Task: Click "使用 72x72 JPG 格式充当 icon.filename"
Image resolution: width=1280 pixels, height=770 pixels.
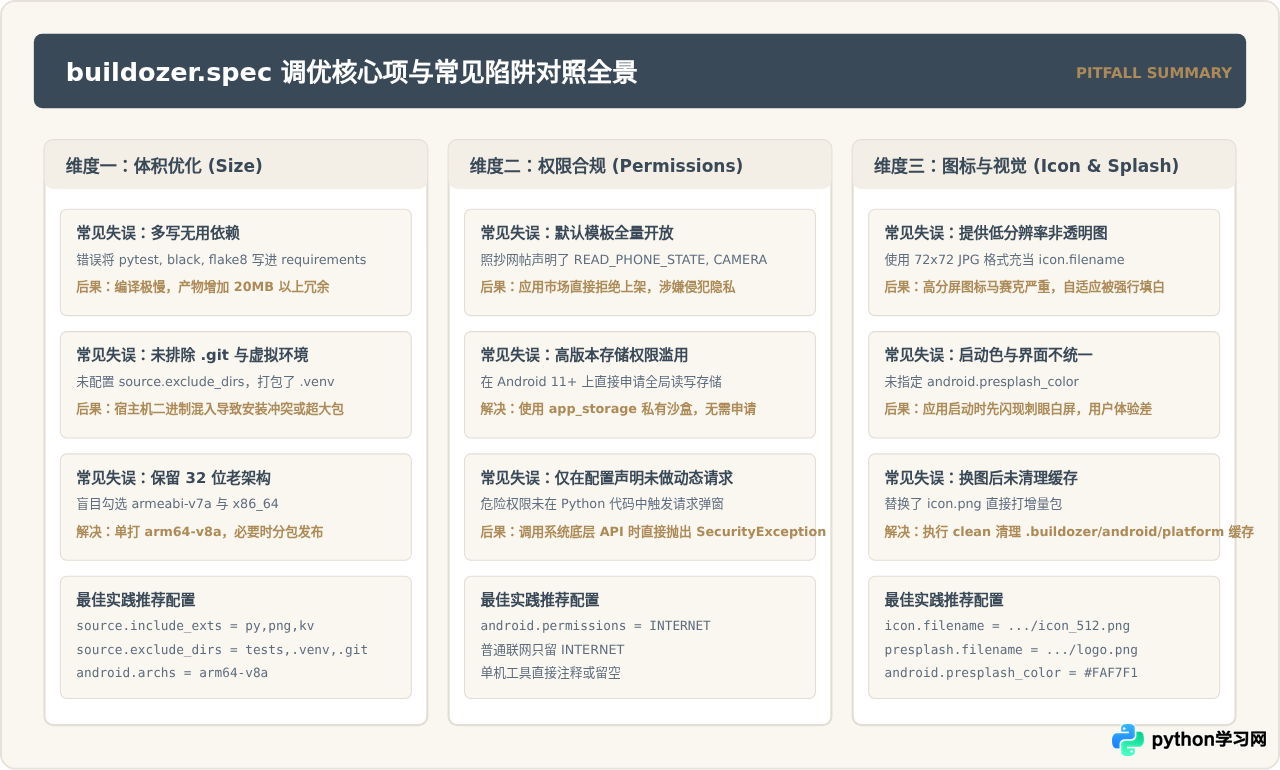Action: tap(1004, 260)
